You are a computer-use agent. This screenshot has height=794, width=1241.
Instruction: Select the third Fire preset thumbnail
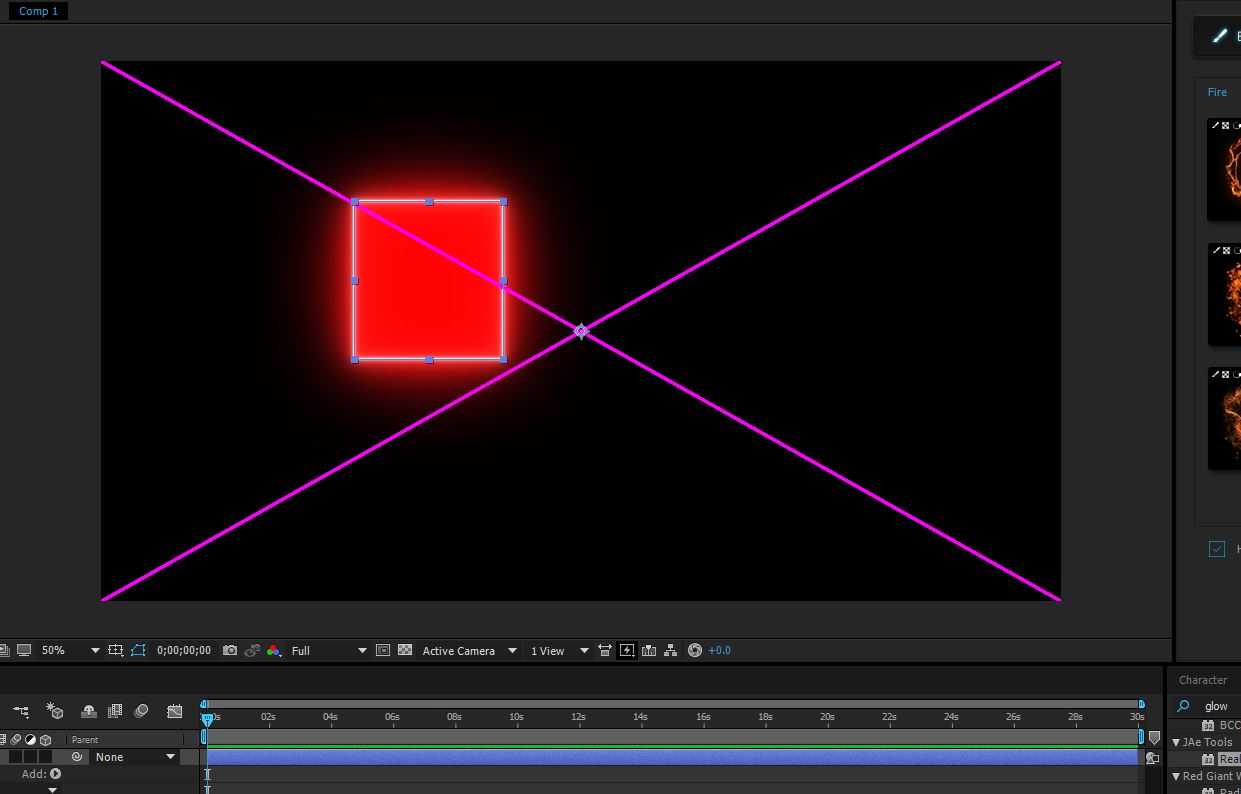pyautogui.click(x=1224, y=418)
